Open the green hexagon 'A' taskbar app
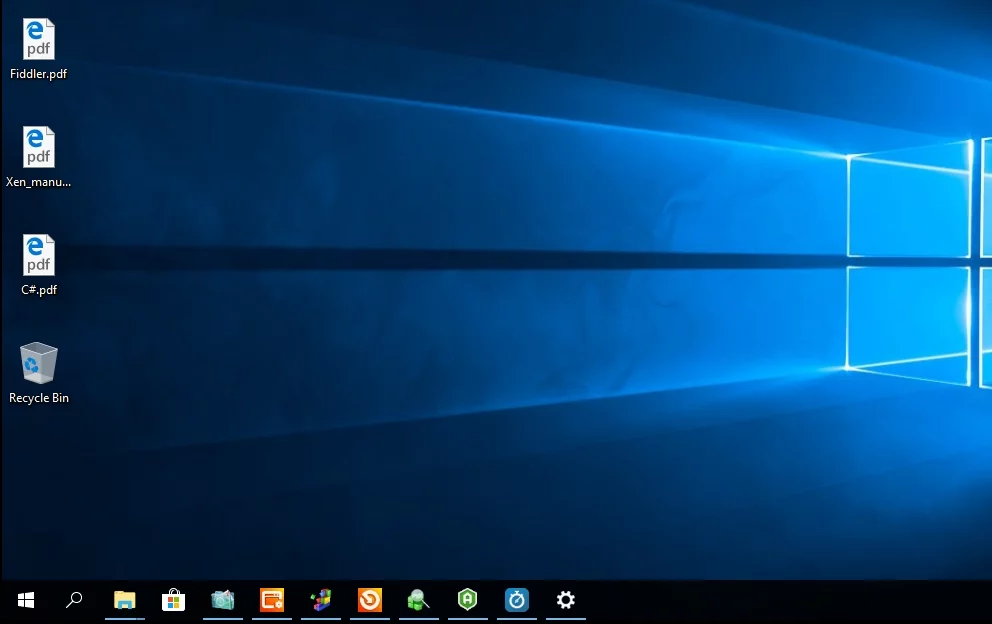Screen dimensions: 992x624 tap(467, 600)
